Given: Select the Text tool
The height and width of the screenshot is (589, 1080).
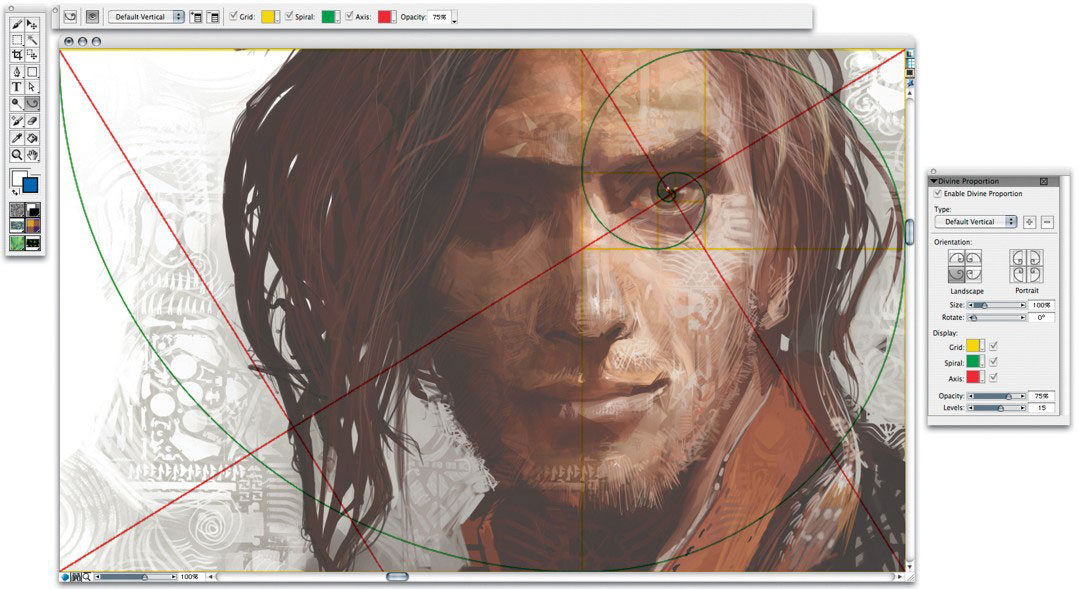Looking at the screenshot, I should pyautogui.click(x=17, y=88).
